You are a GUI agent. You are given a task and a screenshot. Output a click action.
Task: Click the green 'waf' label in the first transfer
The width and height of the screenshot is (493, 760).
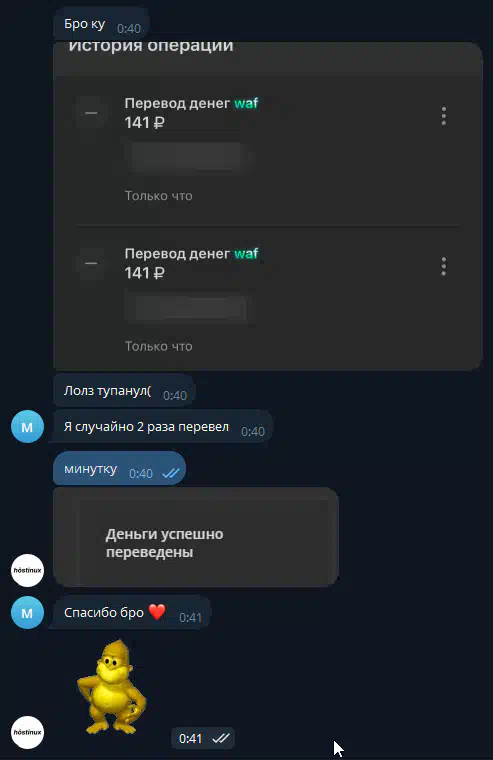coord(246,103)
